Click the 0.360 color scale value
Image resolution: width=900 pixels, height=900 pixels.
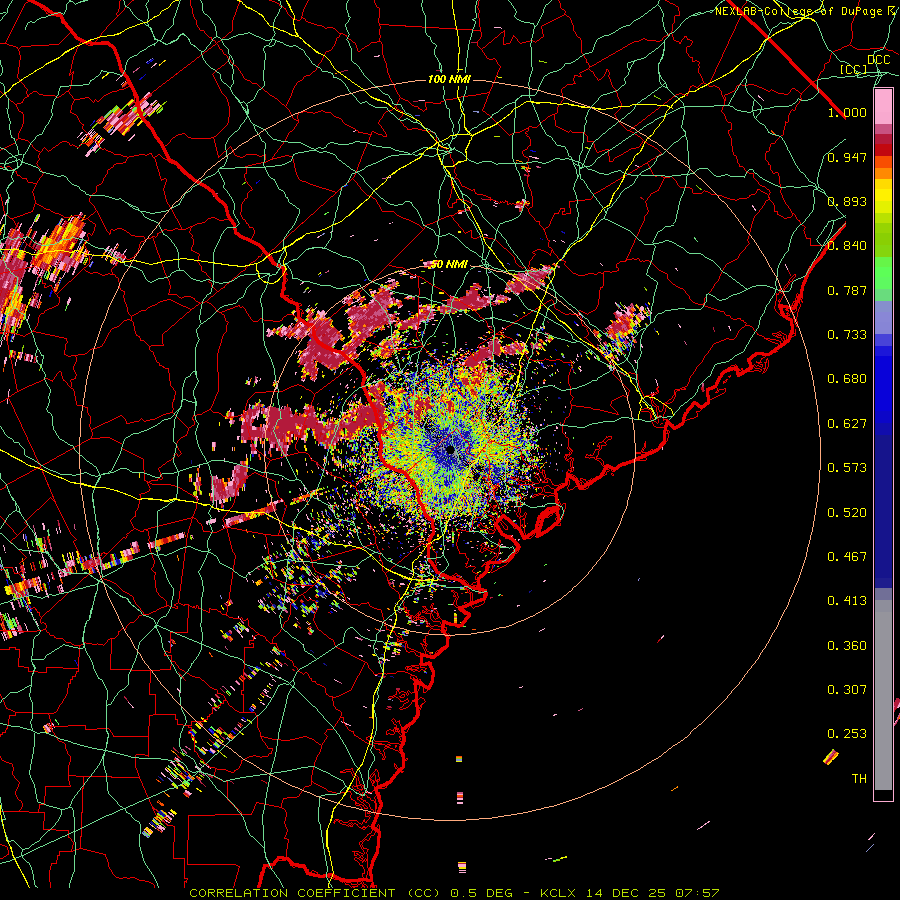pyautogui.click(x=847, y=646)
